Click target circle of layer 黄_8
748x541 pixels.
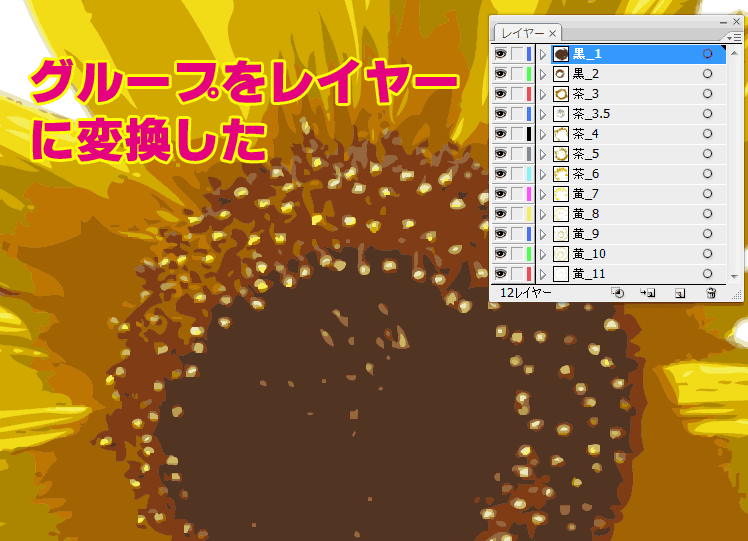coord(707,214)
